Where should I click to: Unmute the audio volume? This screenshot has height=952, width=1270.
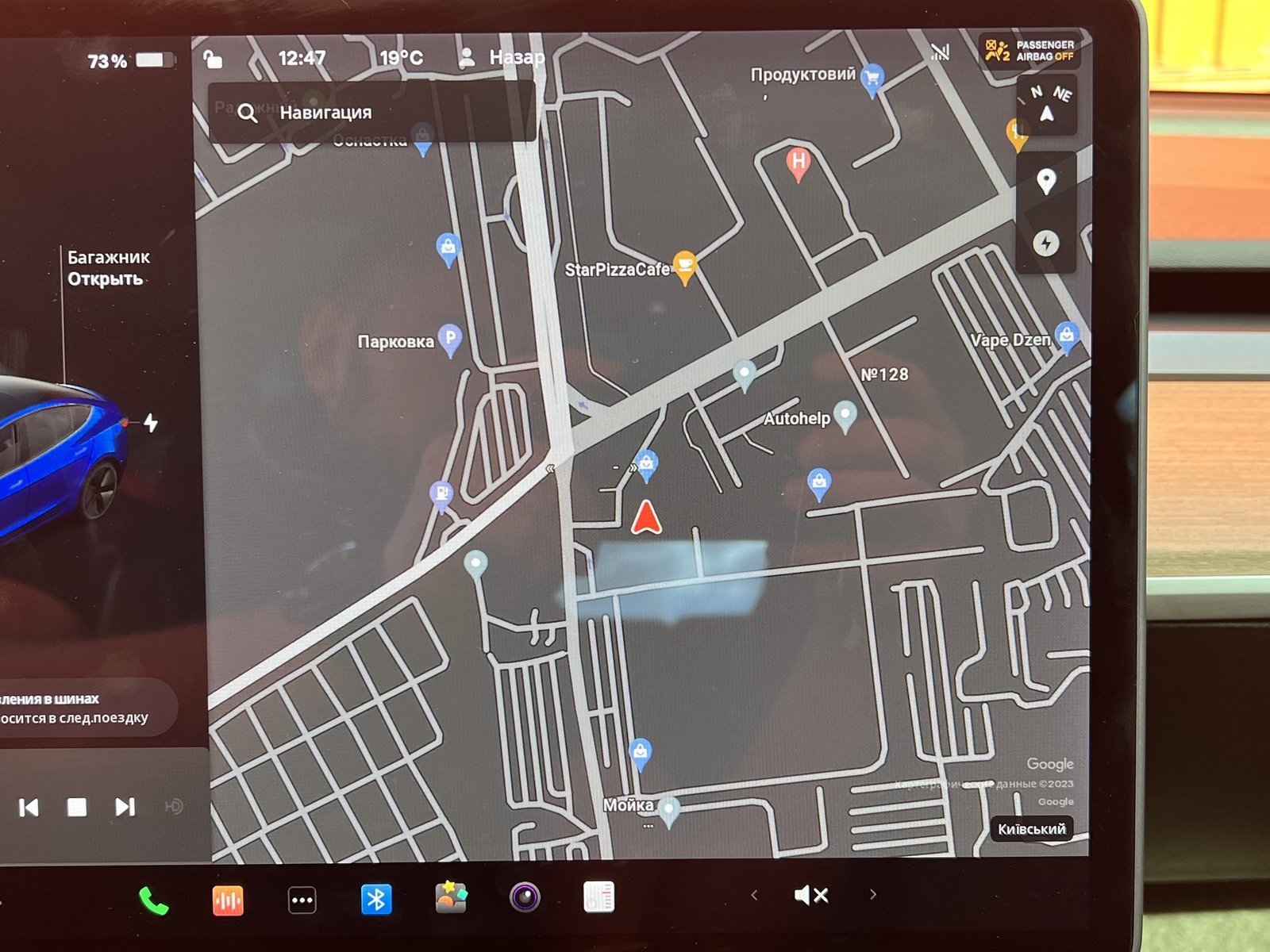coord(811,896)
